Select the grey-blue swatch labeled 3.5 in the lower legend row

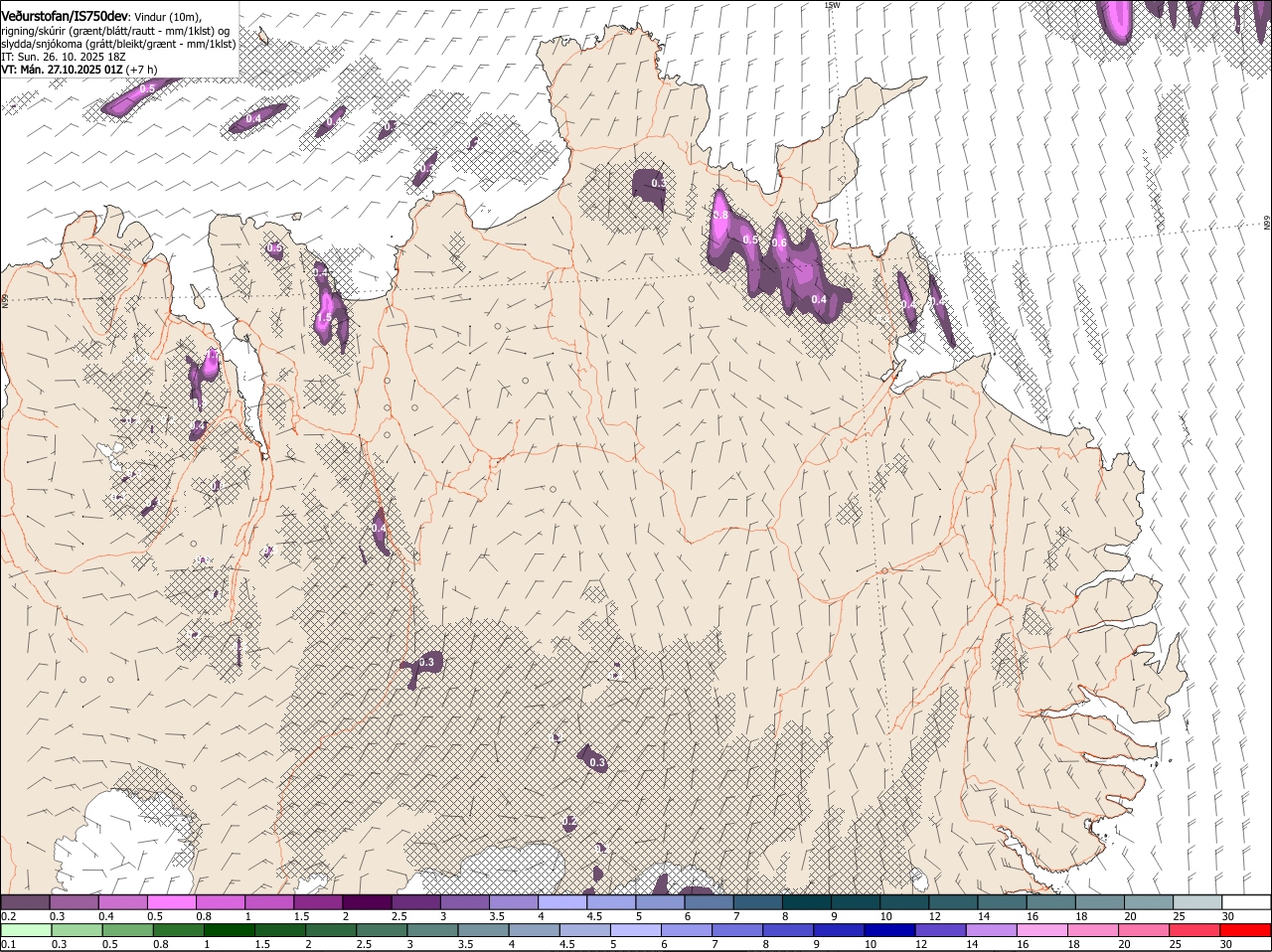pyautogui.click(x=485, y=931)
